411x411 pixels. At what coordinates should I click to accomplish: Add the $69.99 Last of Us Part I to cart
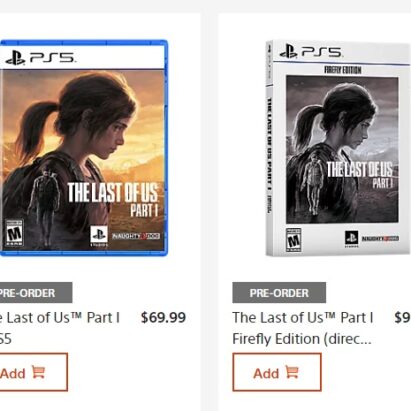coord(34,372)
